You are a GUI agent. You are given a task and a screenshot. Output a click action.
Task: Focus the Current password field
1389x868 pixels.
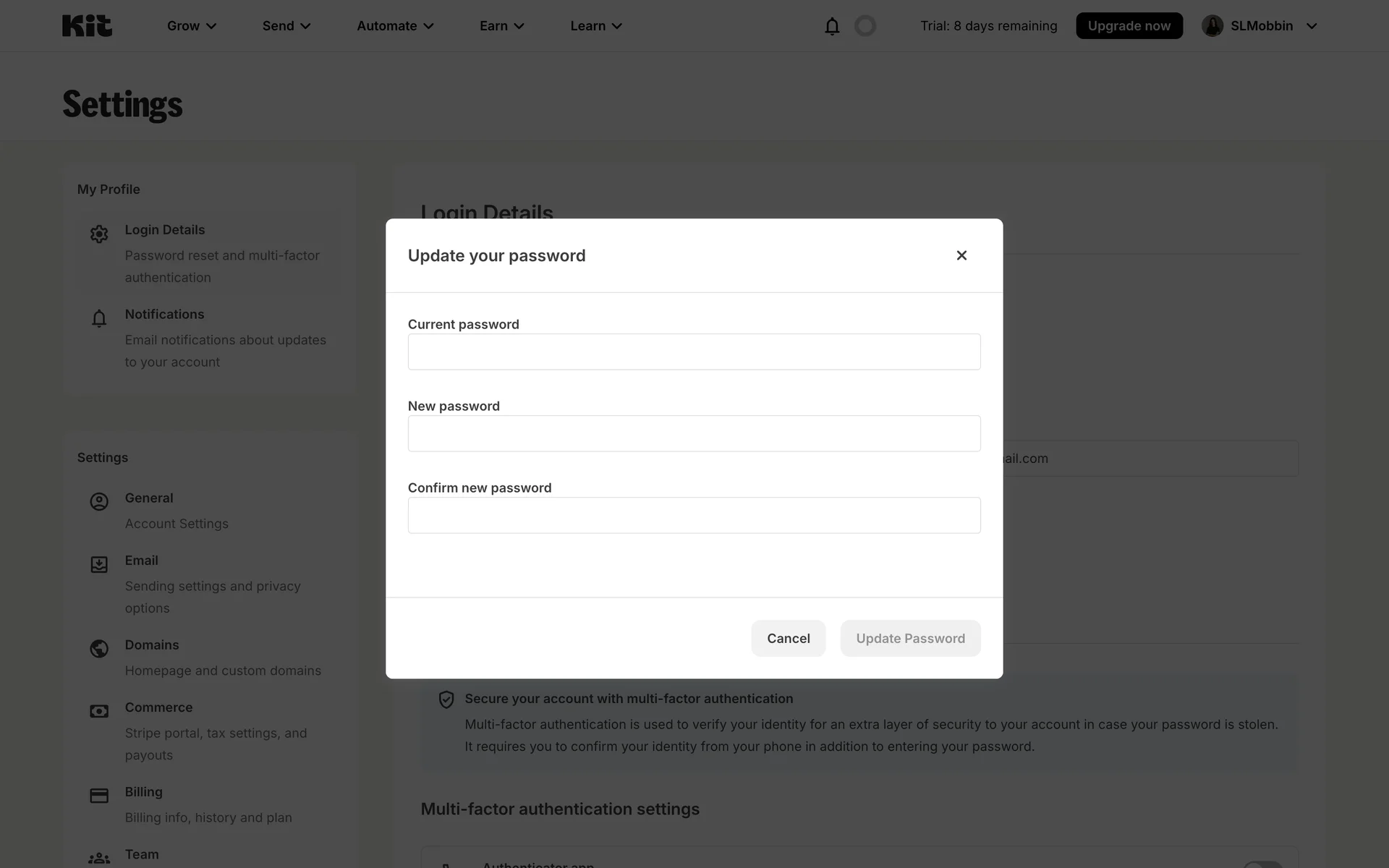694,352
